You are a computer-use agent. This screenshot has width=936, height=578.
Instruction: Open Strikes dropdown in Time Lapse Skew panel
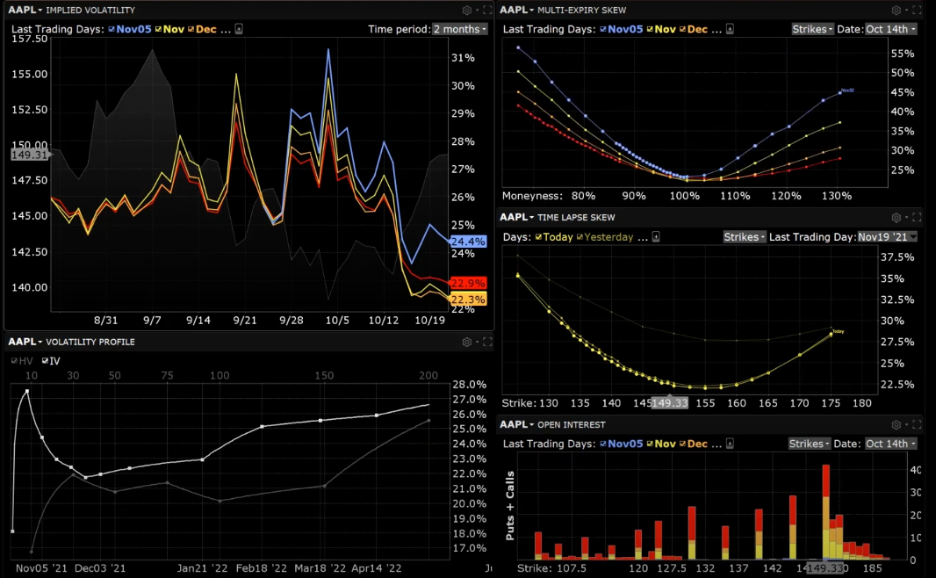(x=744, y=237)
